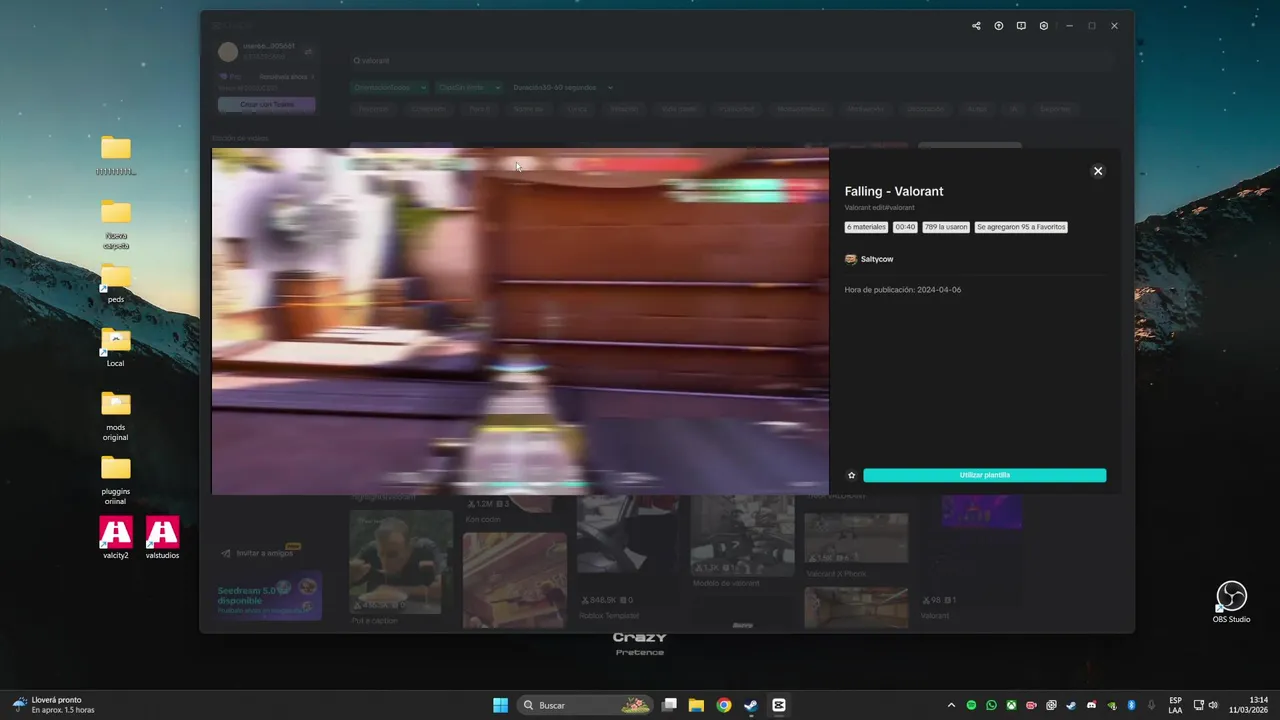Open Google Chrome from the taskbar
The width and height of the screenshot is (1280, 720).
point(724,705)
